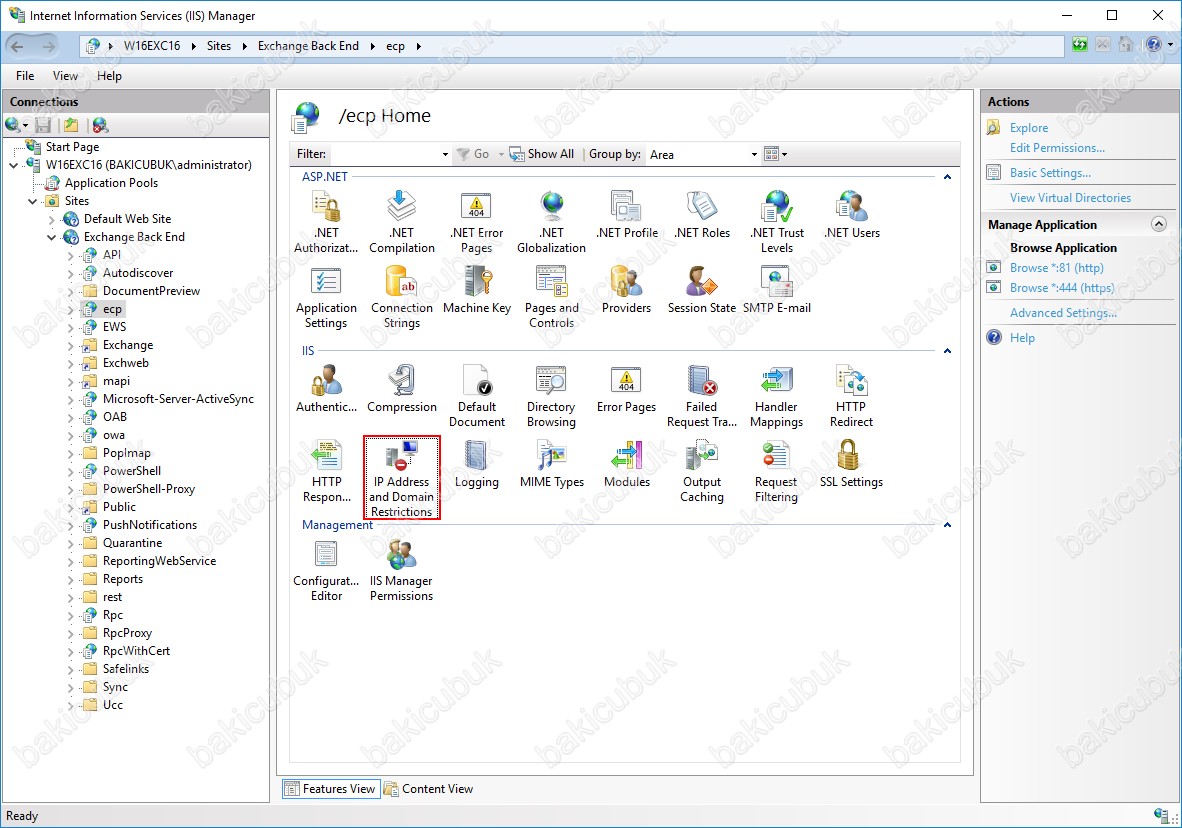Click the Explore action link
The image size is (1182, 828).
tap(1029, 128)
